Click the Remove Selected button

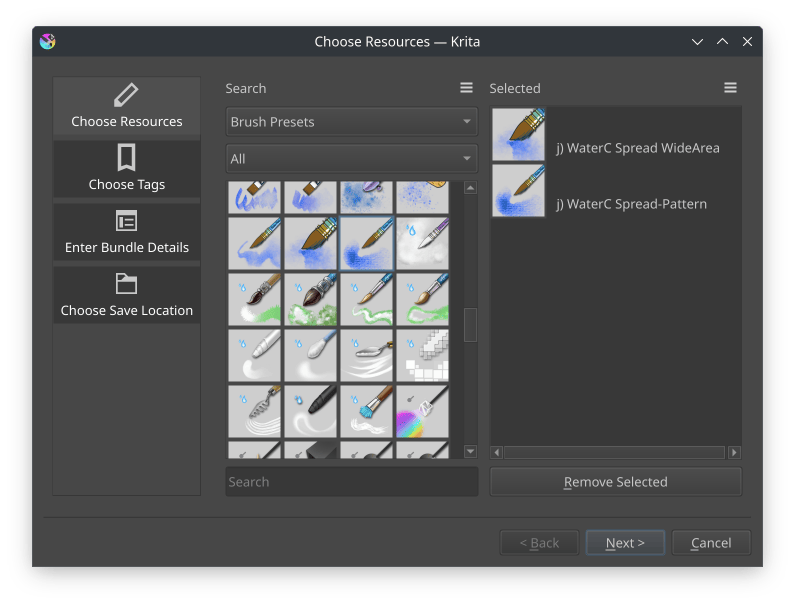coord(616,482)
